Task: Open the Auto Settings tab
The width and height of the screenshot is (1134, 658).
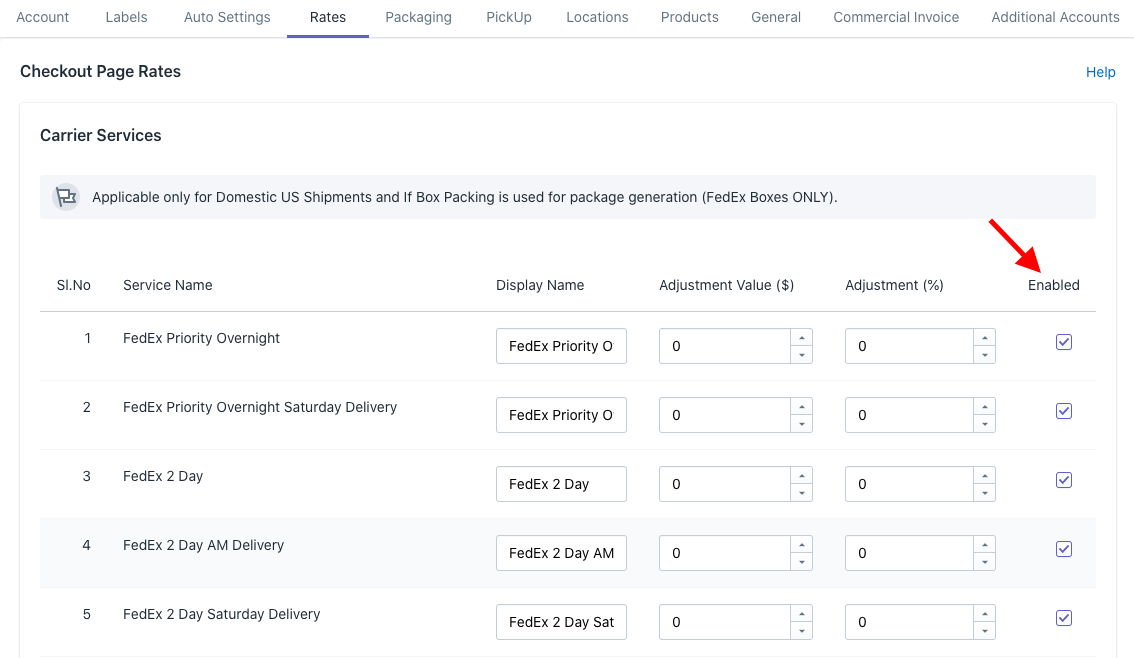Action: pyautogui.click(x=227, y=17)
